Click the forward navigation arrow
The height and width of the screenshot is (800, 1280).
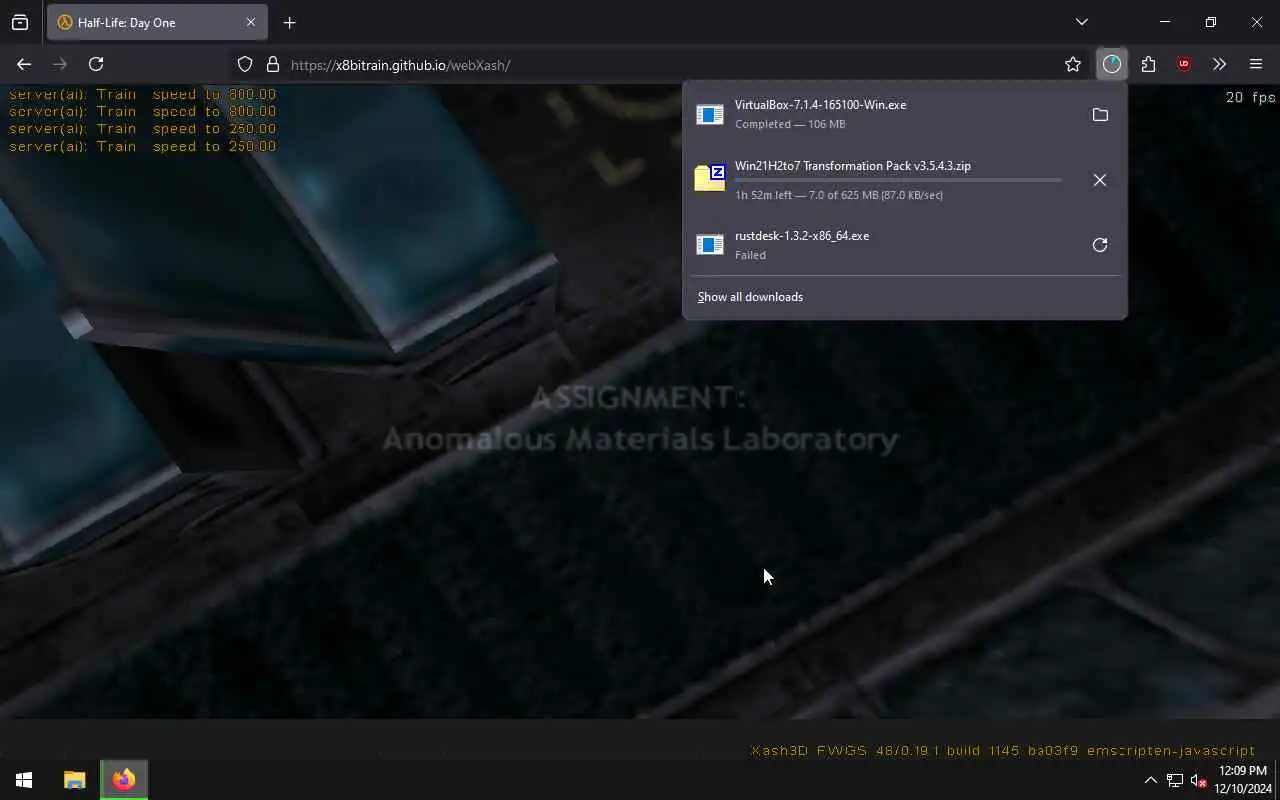pos(60,64)
